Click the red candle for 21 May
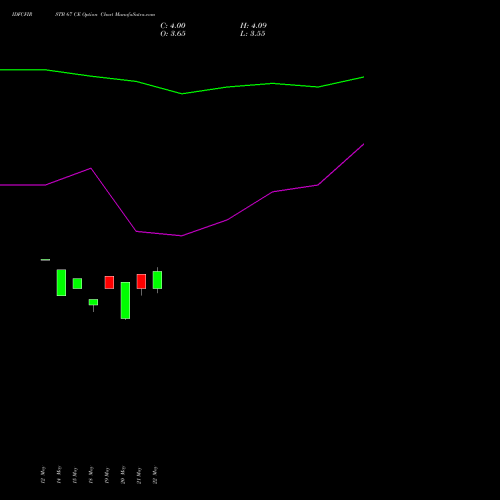 point(141,281)
